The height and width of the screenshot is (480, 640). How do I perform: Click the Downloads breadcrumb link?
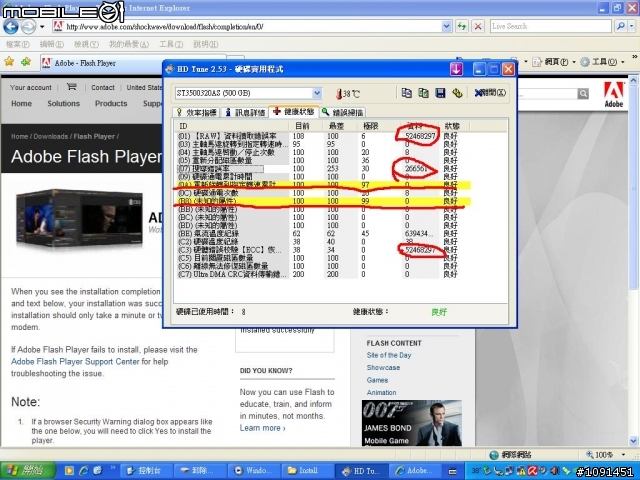[51, 136]
